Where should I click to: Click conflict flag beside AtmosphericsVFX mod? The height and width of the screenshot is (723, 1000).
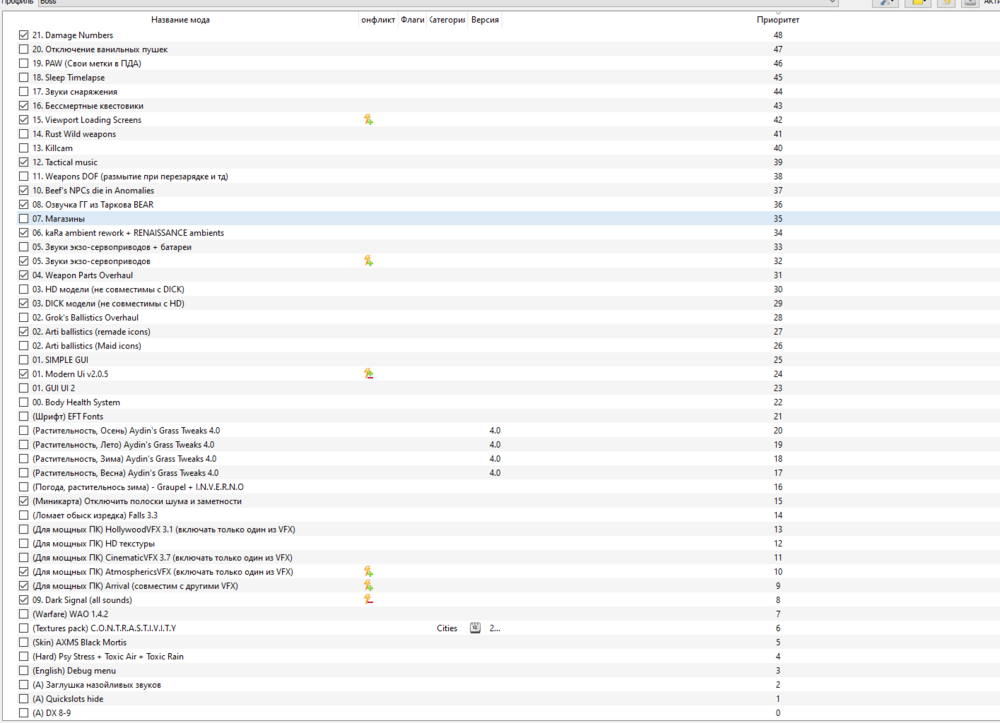[369, 571]
